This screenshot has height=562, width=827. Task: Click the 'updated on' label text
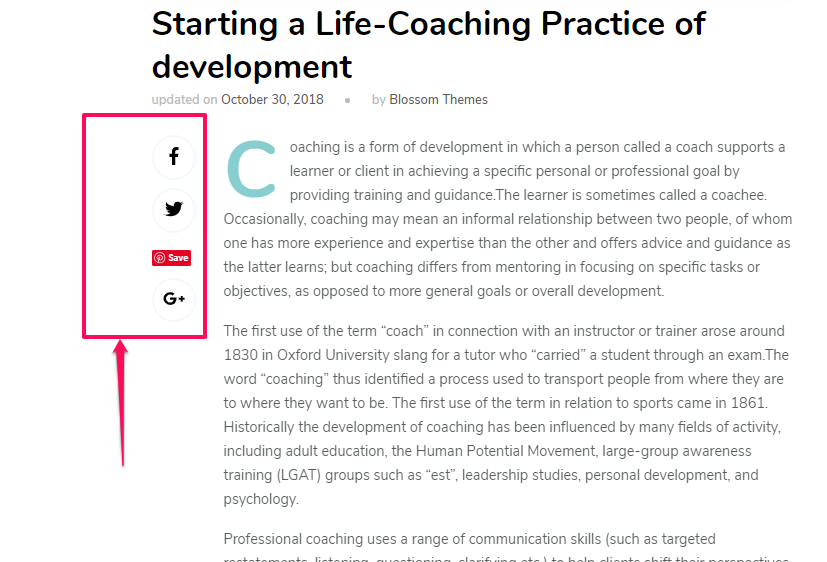tap(185, 100)
